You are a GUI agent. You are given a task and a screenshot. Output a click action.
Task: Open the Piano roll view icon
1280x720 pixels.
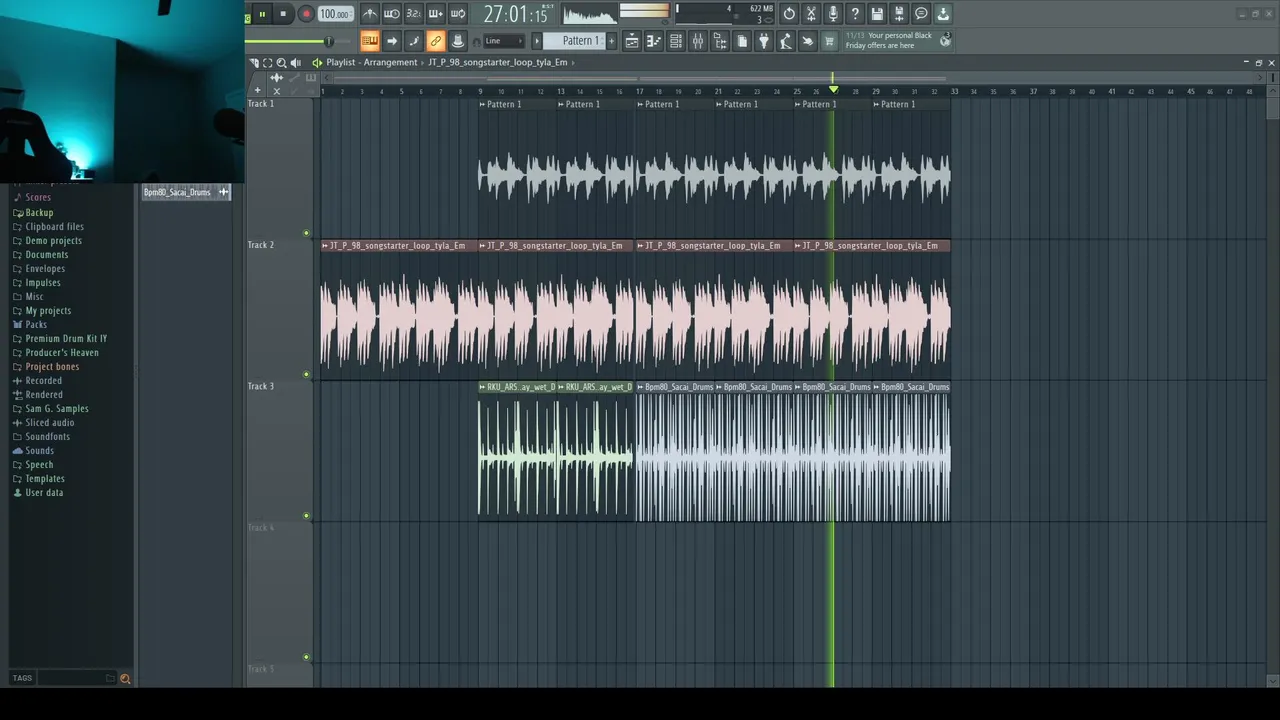click(x=654, y=41)
